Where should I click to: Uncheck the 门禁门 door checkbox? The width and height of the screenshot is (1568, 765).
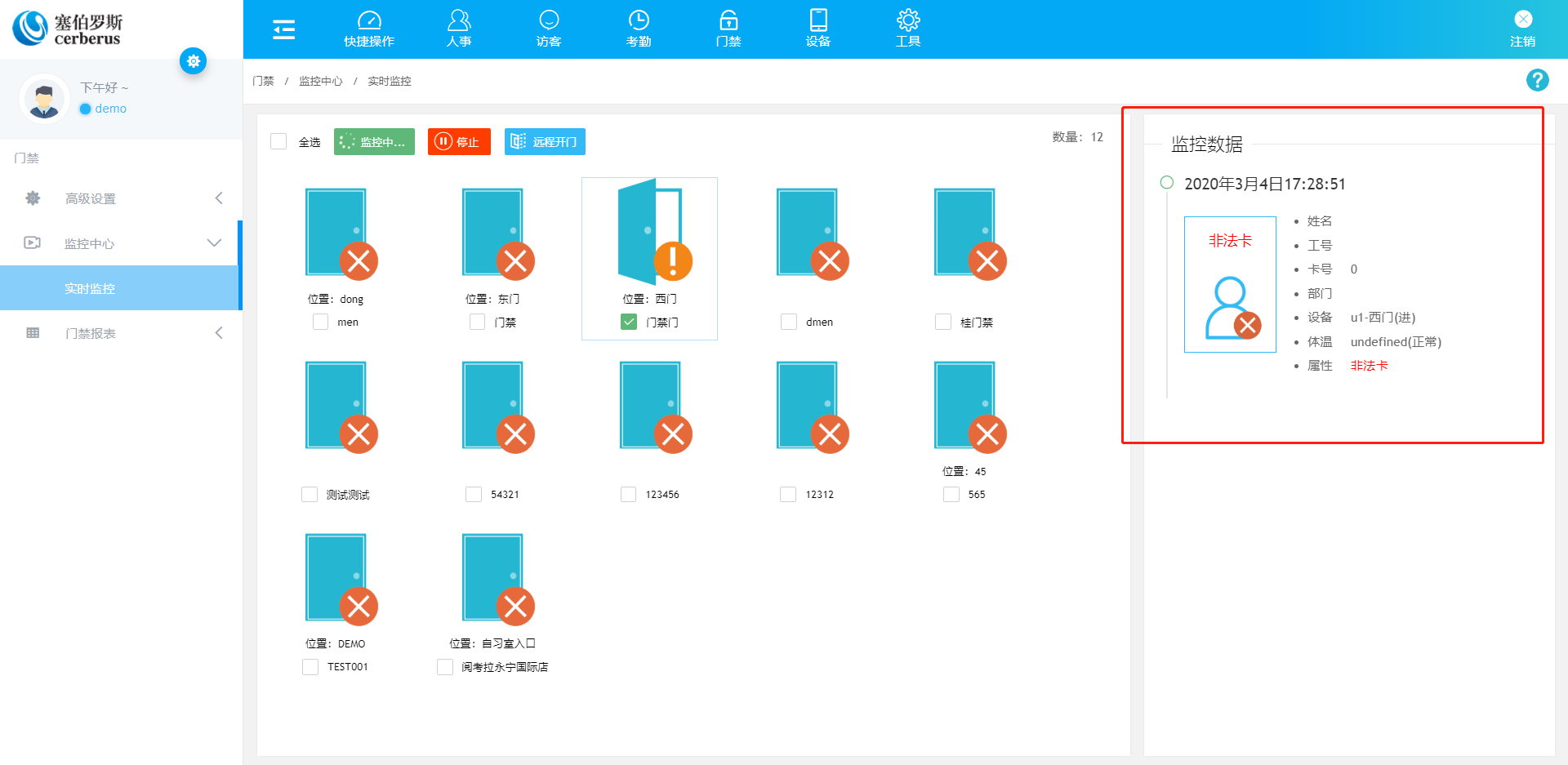pyautogui.click(x=629, y=322)
